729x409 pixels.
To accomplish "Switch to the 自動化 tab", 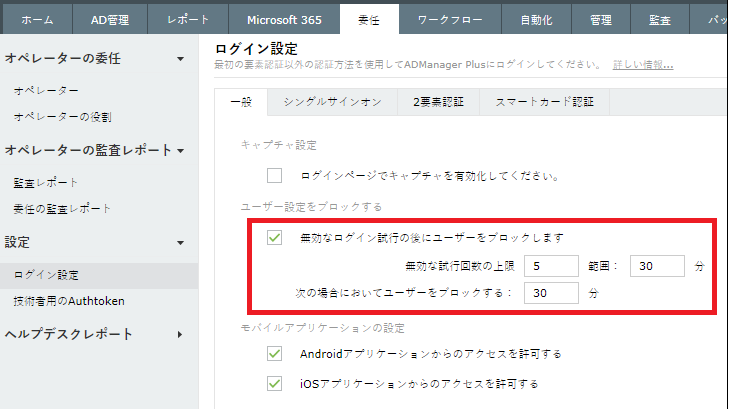I will coord(536,20).
